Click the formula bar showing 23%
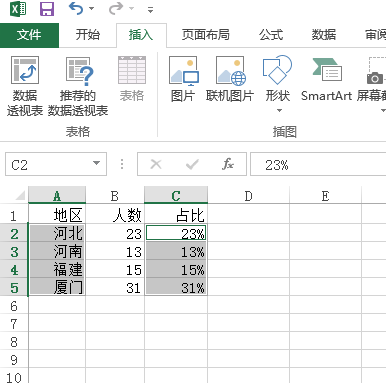This screenshot has width=386, height=383. 318,164
